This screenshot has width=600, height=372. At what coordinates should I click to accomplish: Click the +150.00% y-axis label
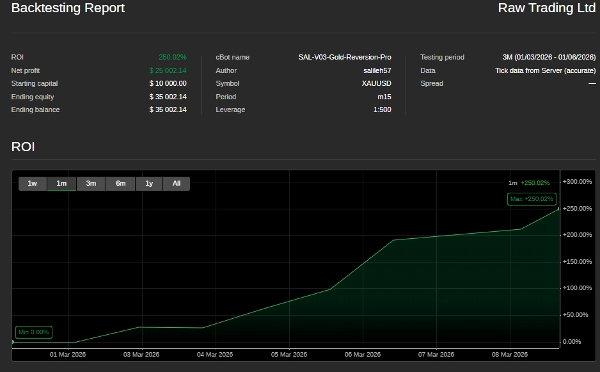click(577, 262)
